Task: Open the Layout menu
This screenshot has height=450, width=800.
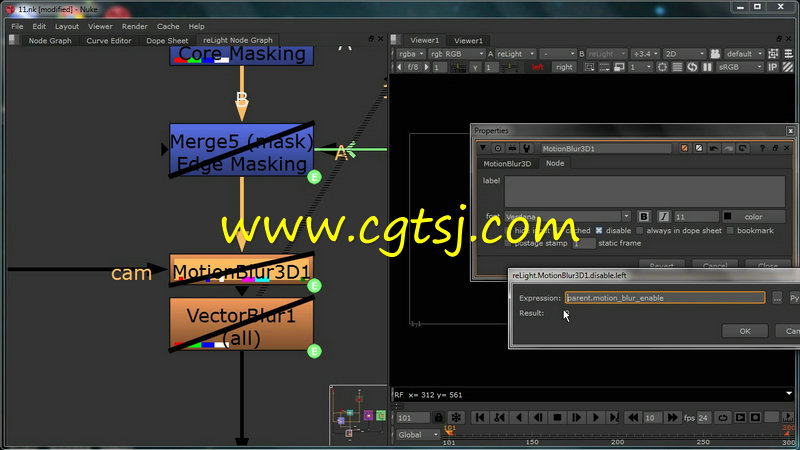Action: [67, 26]
